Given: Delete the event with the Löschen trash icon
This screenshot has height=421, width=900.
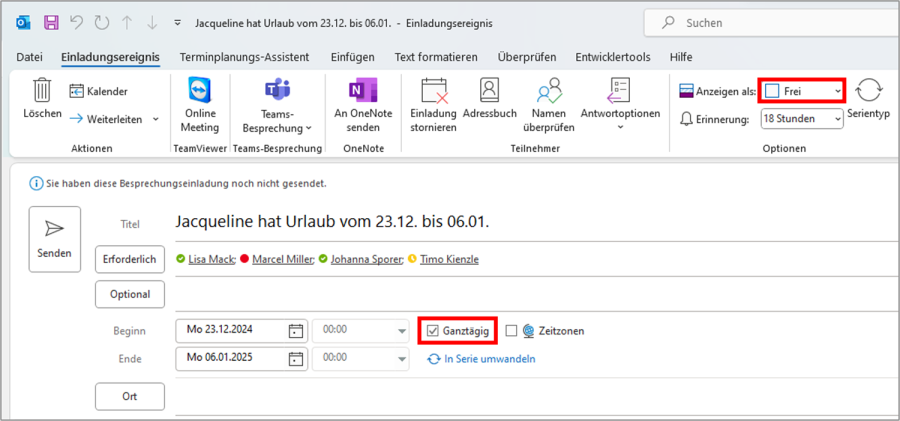Looking at the screenshot, I should (42, 99).
